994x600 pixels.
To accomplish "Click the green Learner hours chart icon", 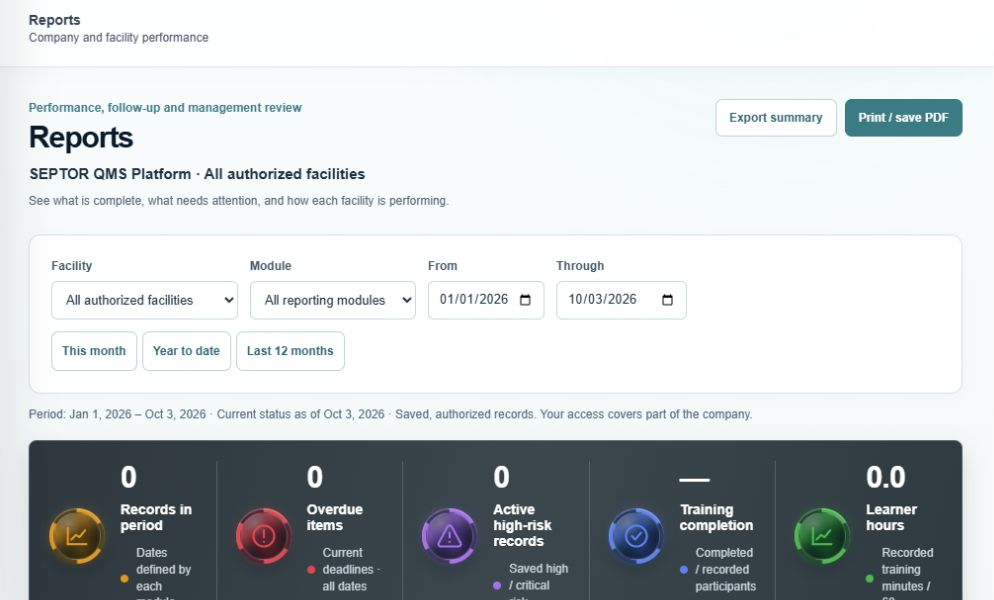I will (x=822, y=536).
